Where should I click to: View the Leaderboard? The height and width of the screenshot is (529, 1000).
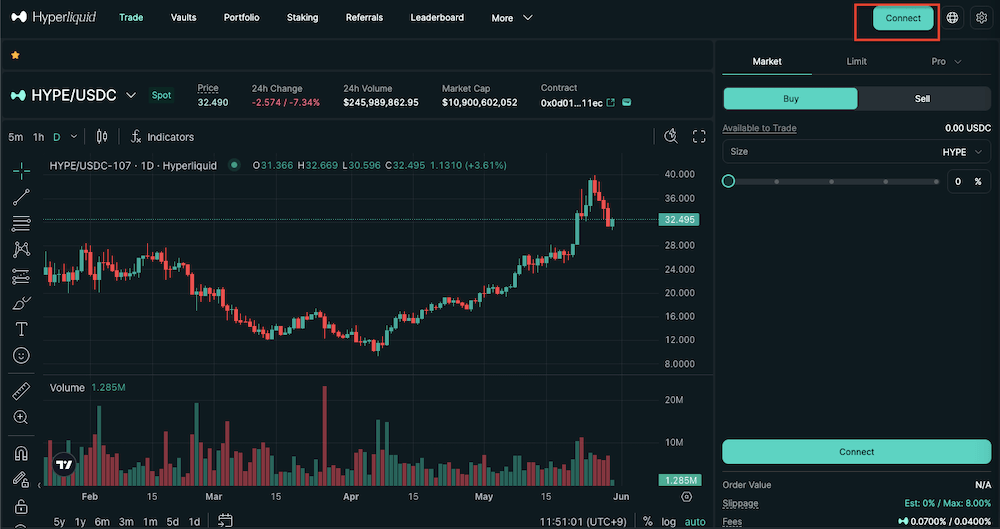[437, 17]
